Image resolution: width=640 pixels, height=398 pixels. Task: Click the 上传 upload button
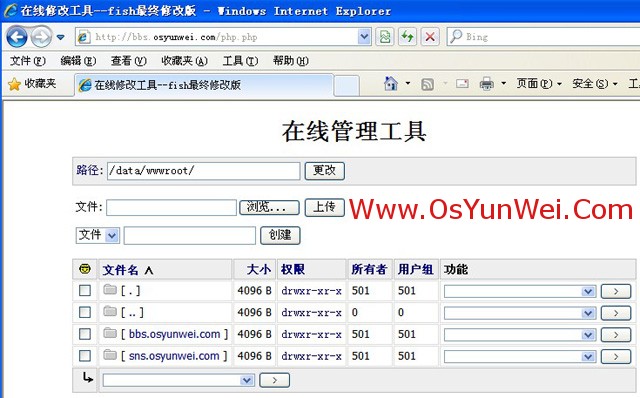pos(324,207)
